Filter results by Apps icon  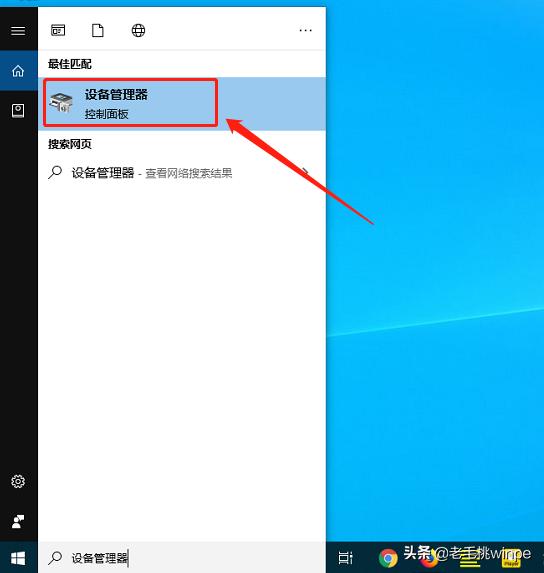(58, 30)
